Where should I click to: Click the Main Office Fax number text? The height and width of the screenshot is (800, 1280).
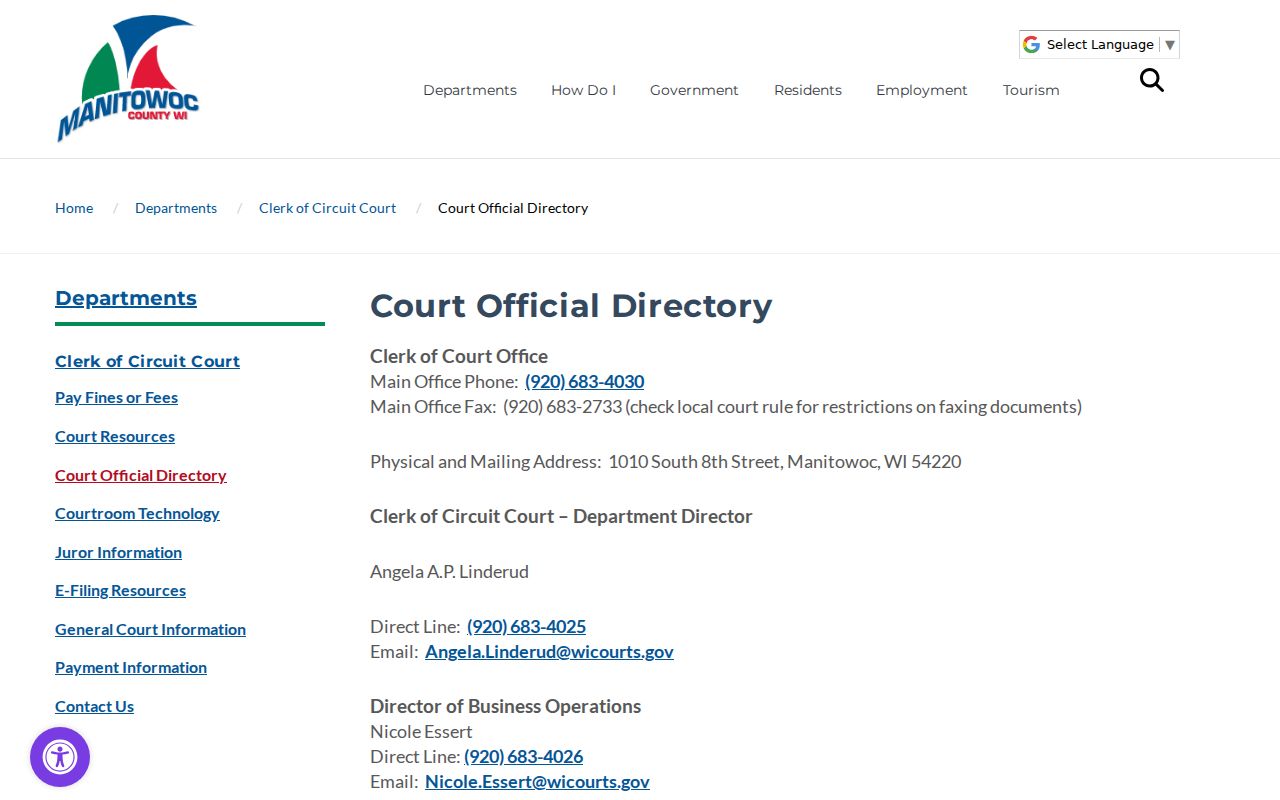tap(562, 407)
